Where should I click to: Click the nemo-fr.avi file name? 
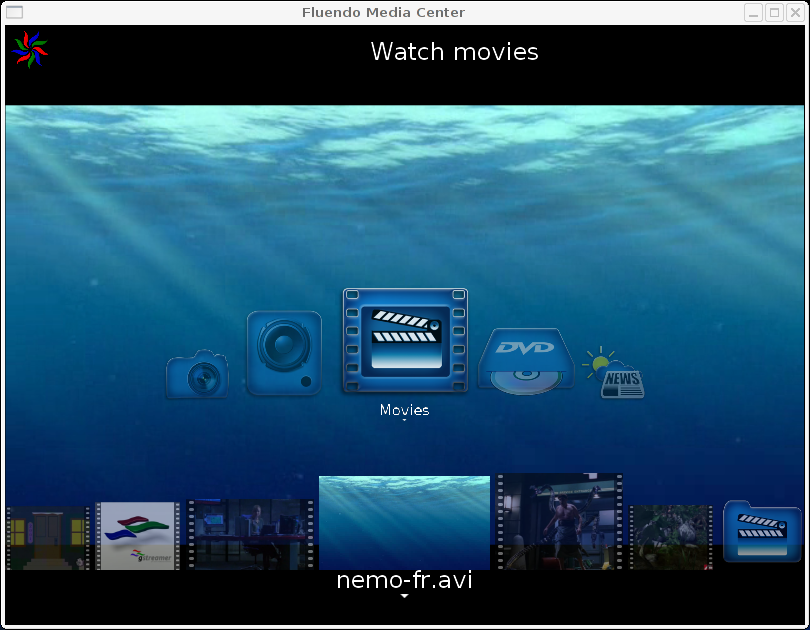pyautogui.click(x=404, y=580)
